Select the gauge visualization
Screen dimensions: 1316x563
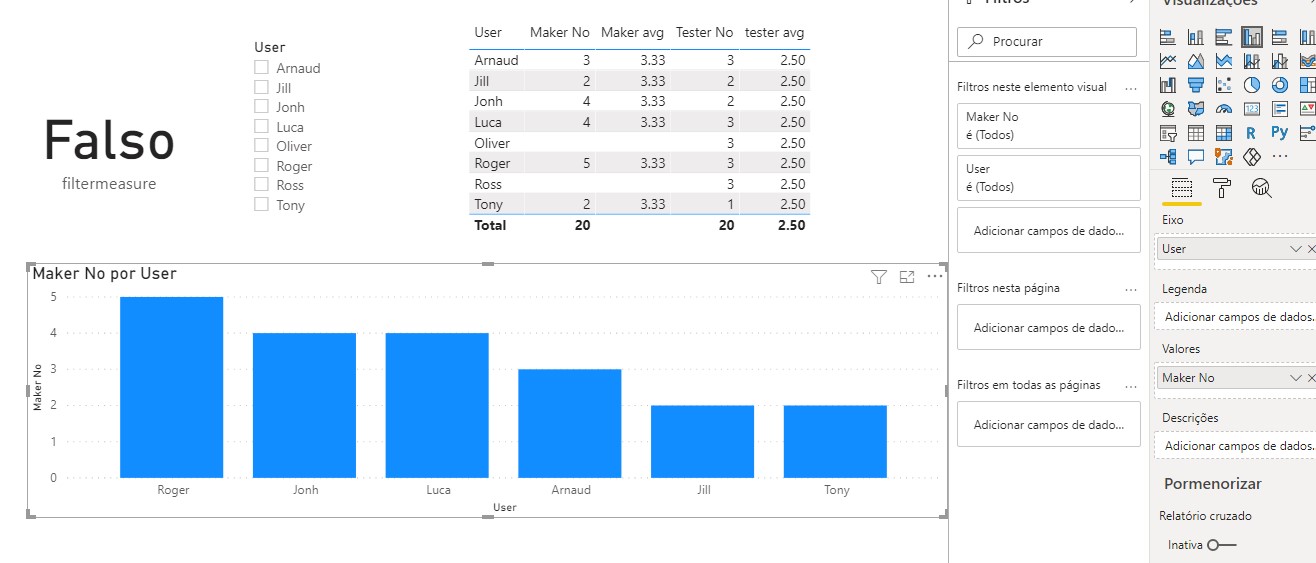(1223, 109)
